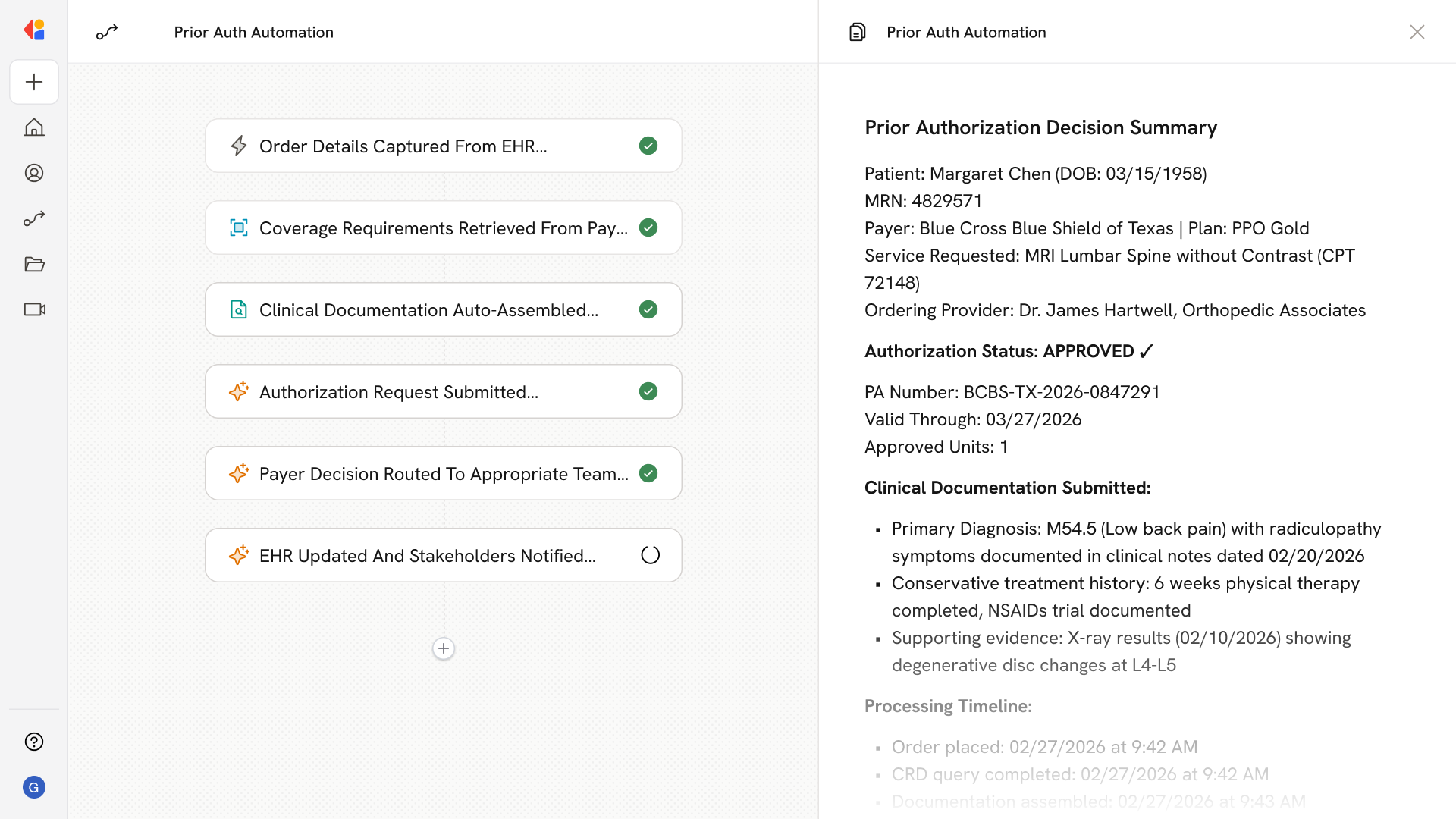Click the G user avatar
This screenshot has width=1456, height=819.
(34, 787)
